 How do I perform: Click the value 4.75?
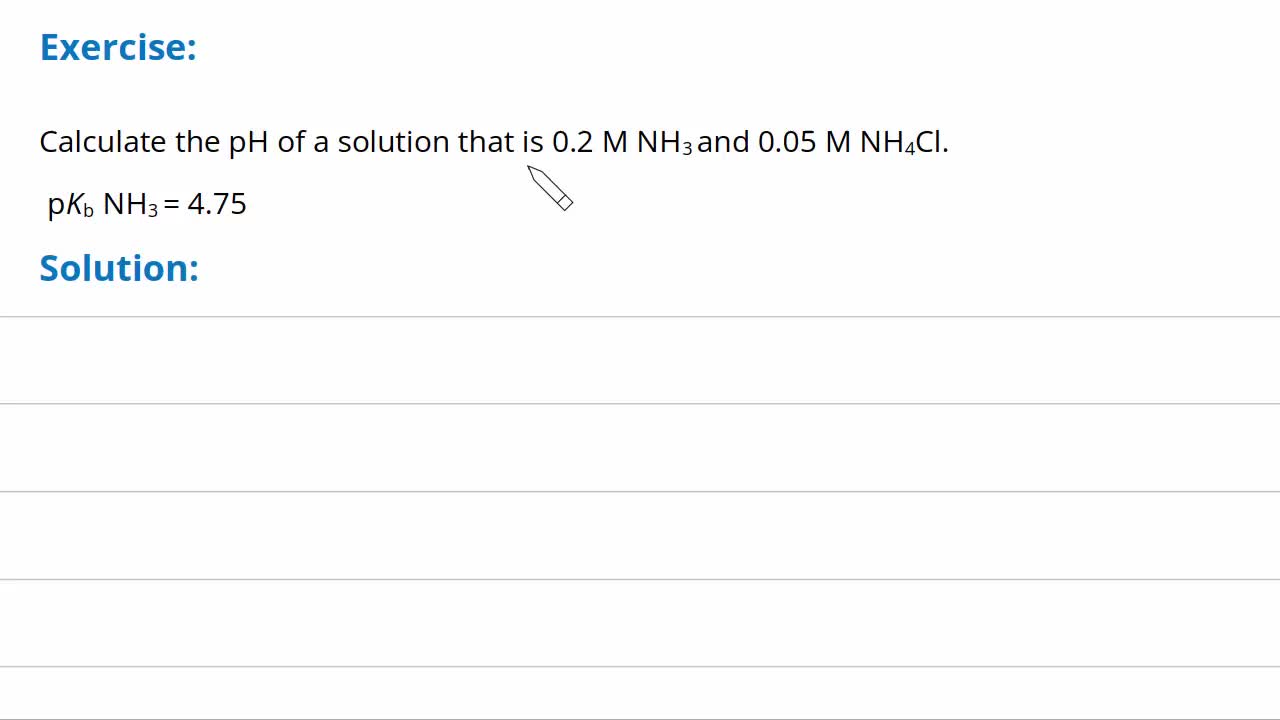[x=217, y=204]
